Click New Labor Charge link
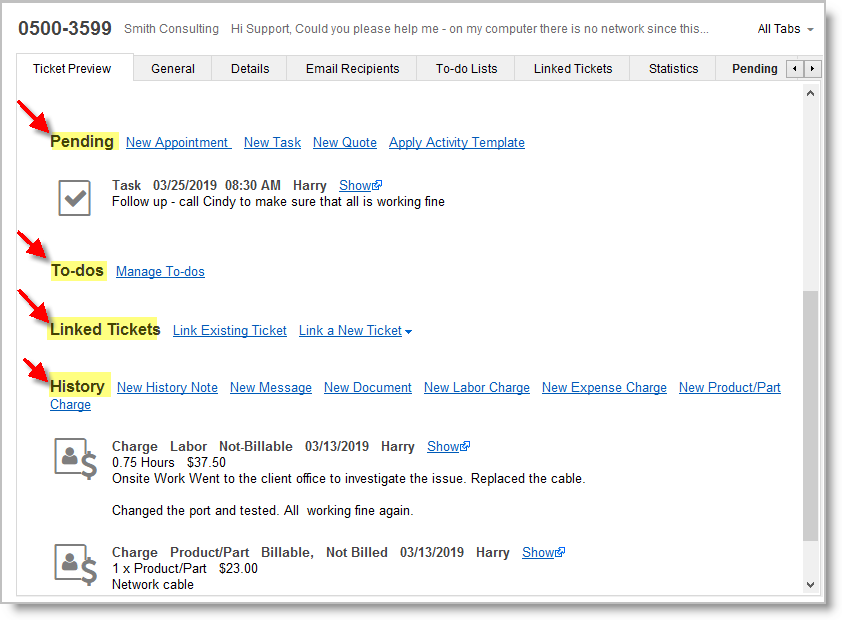The image size is (842, 620). click(476, 387)
